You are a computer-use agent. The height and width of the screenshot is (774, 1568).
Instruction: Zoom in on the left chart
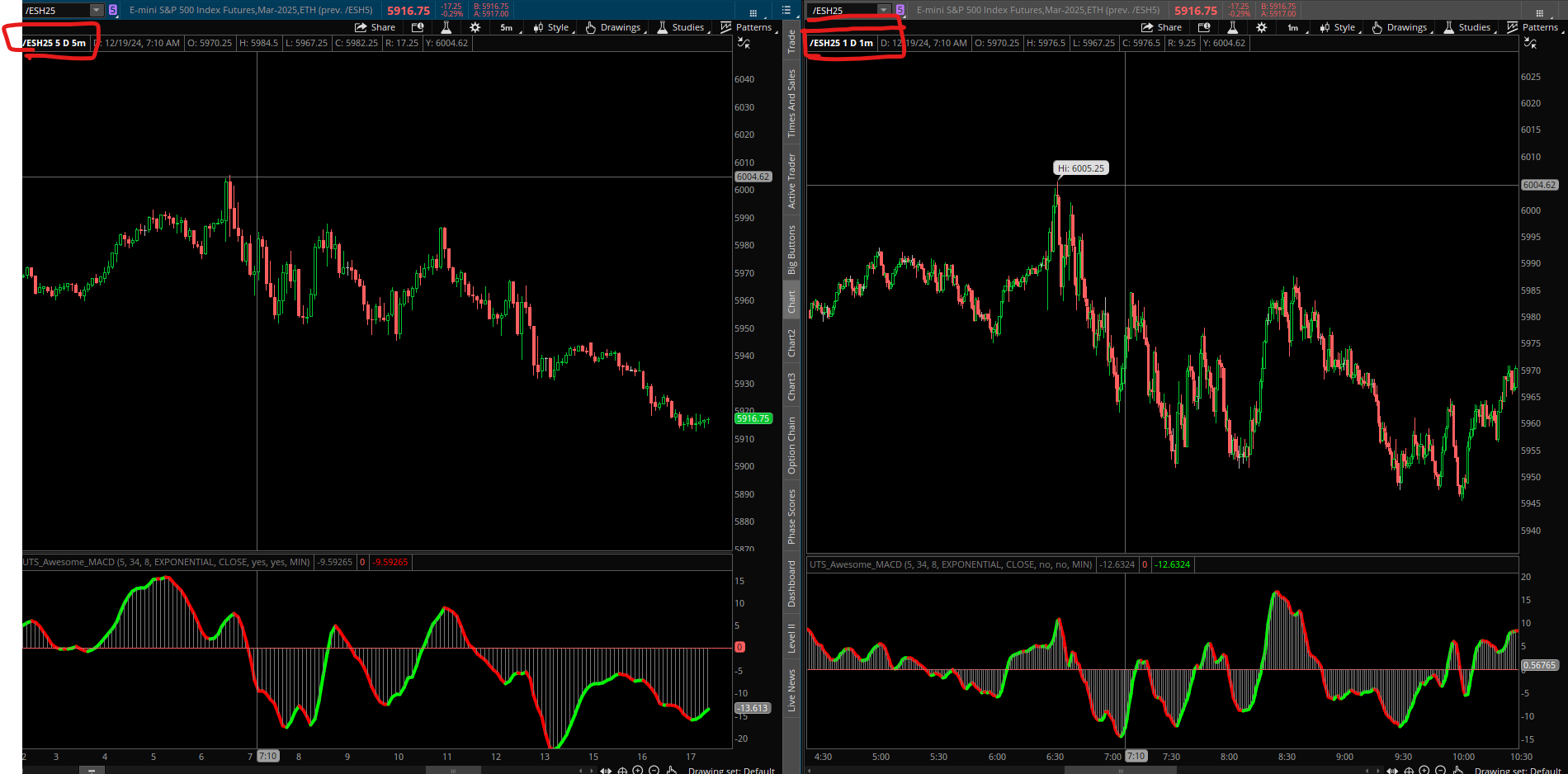637,771
